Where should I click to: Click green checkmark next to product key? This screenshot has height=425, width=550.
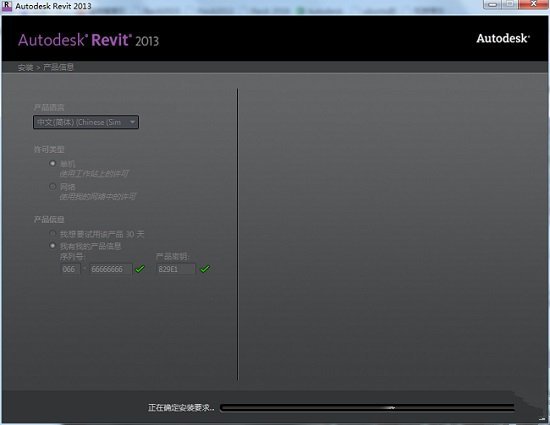tap(205, 269)
